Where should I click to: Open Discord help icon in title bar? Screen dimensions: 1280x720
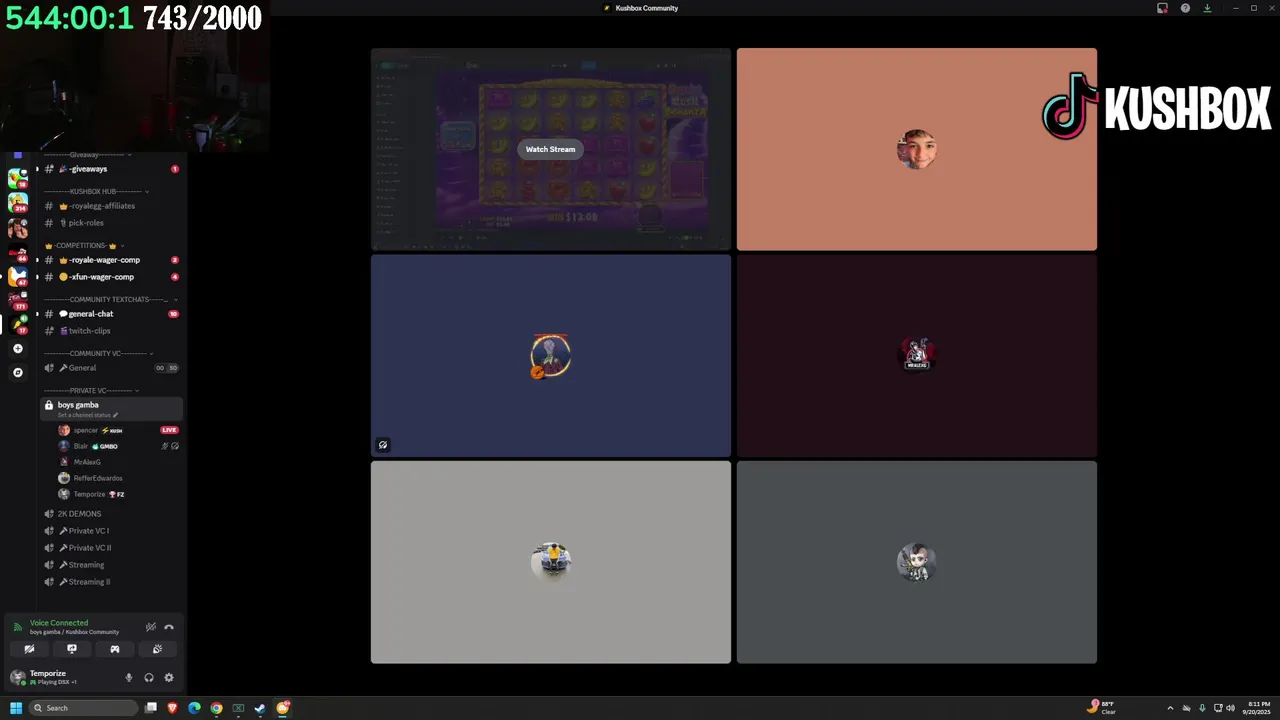[1185, 8]
